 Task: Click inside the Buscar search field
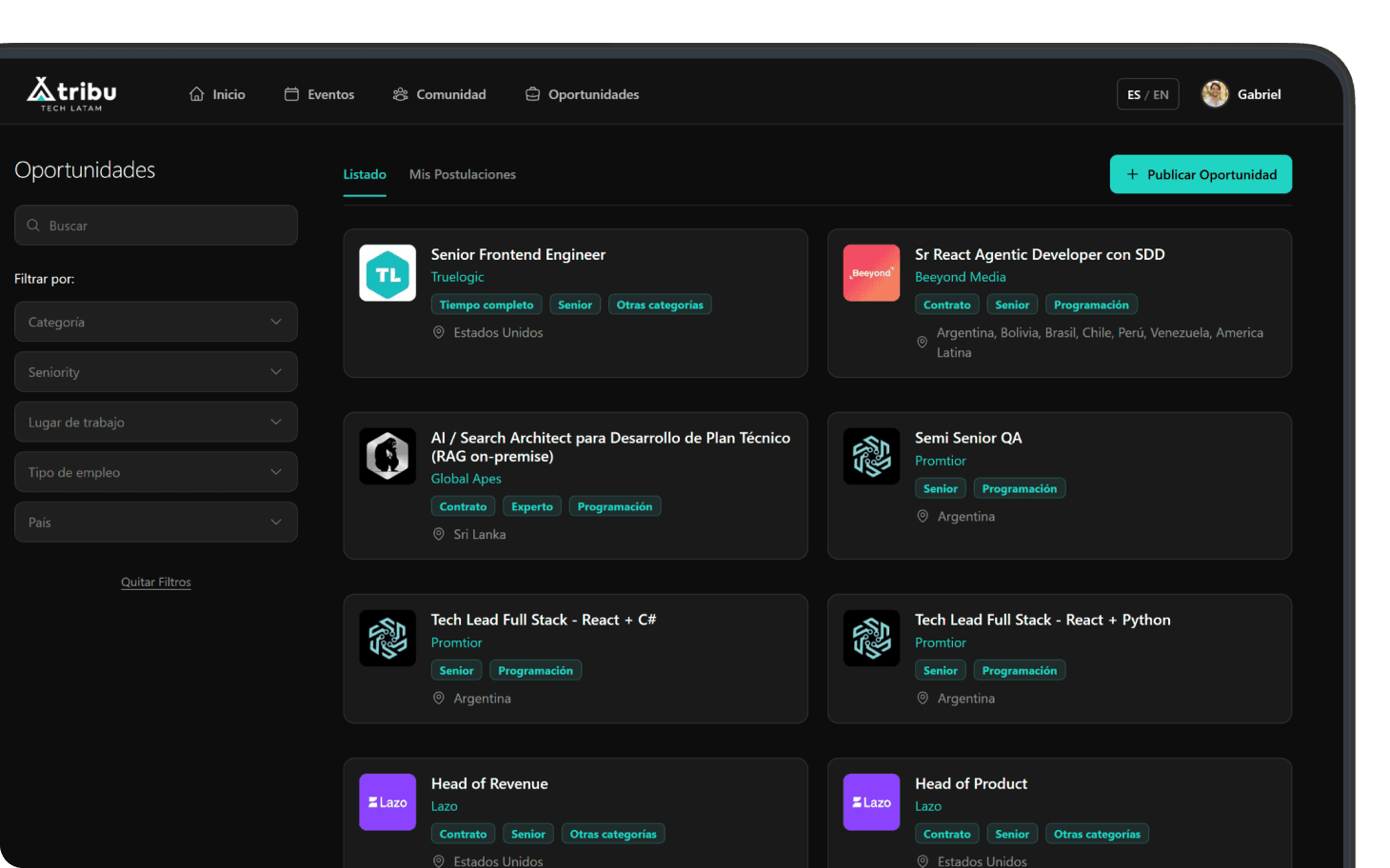click(x=156, y=226)
